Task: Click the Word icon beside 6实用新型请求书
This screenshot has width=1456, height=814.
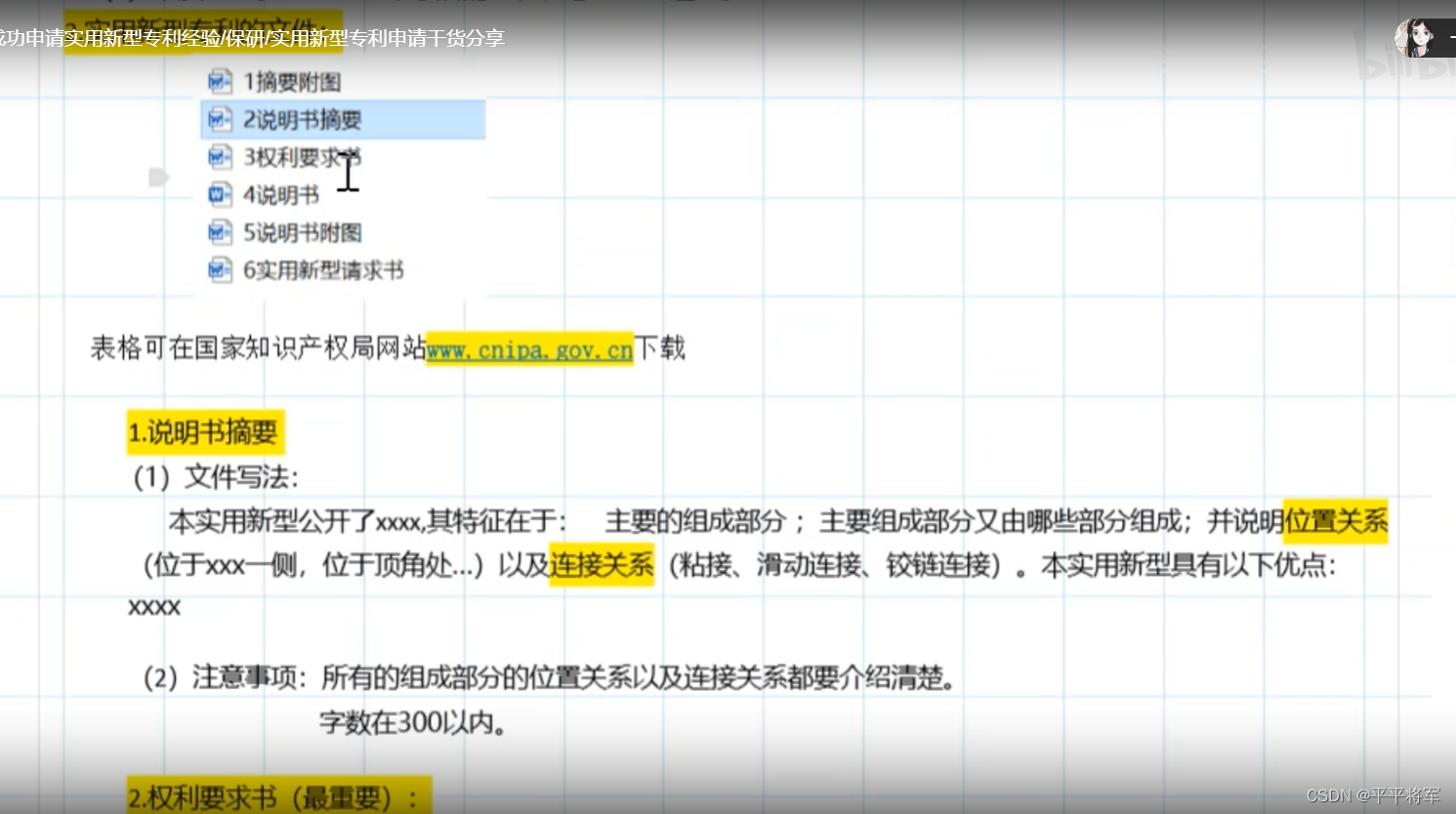Action: (x=220, y=269)
